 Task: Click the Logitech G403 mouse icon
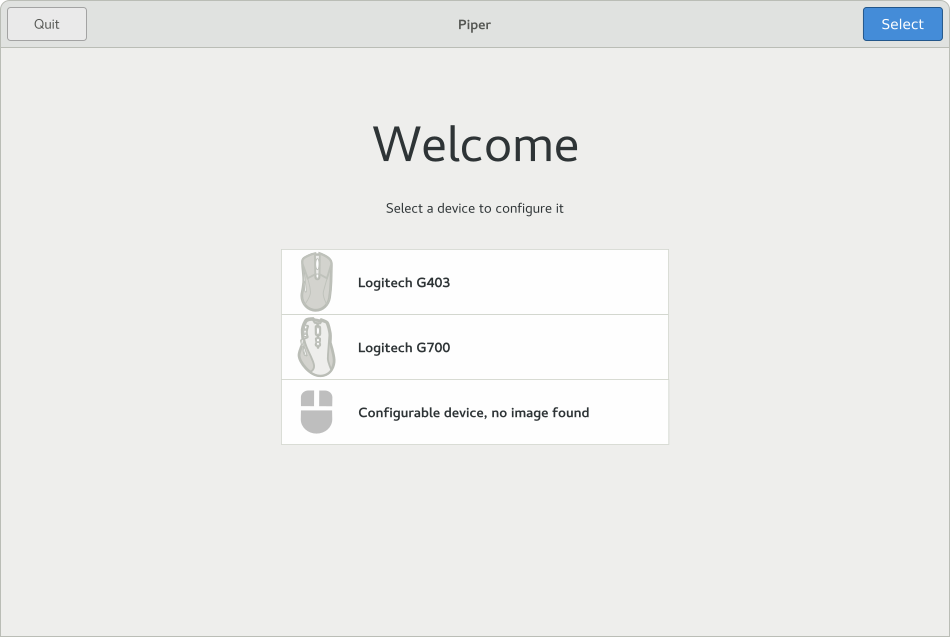tap(316, 282)
